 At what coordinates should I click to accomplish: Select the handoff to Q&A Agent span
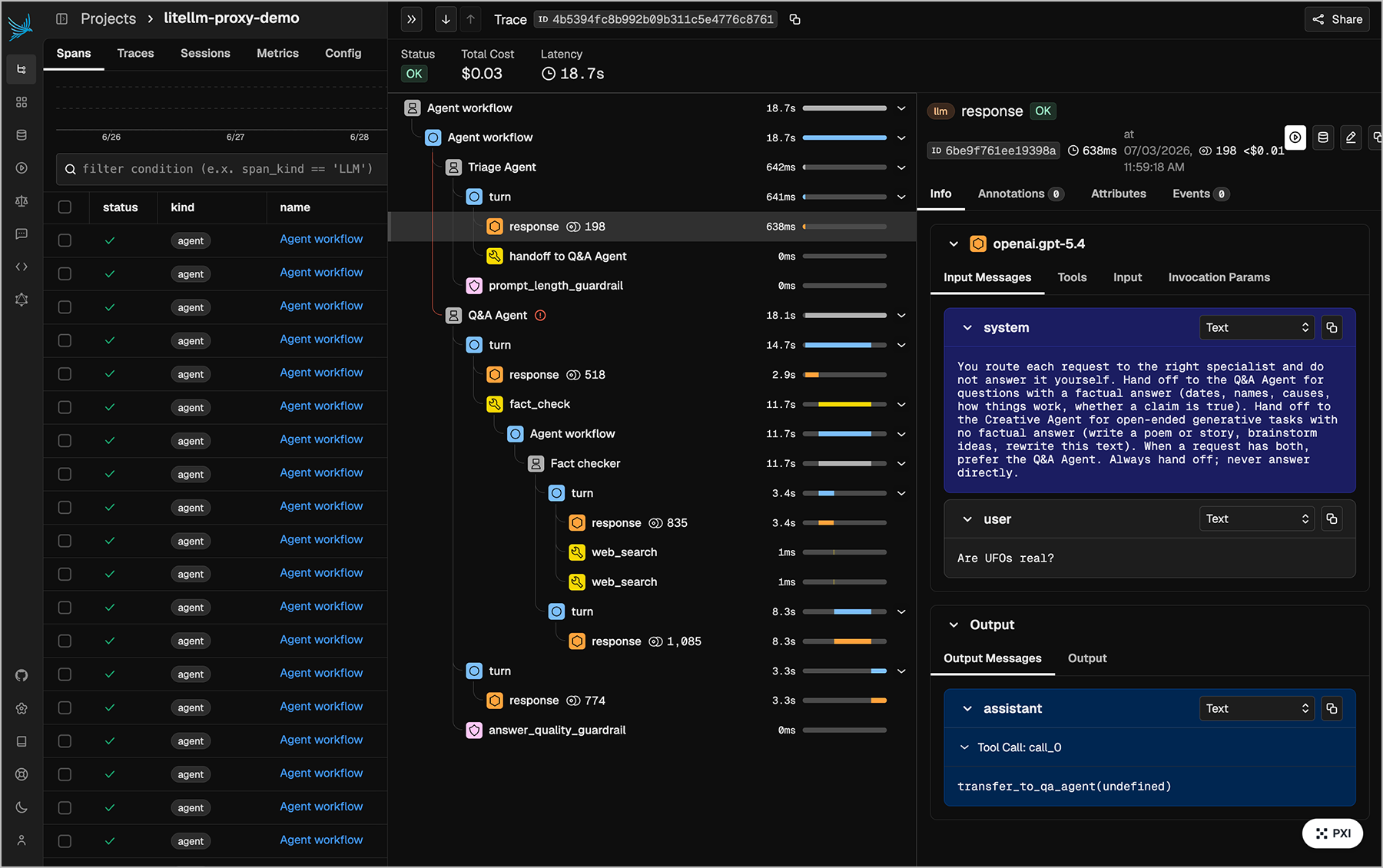tap(652, 257)
